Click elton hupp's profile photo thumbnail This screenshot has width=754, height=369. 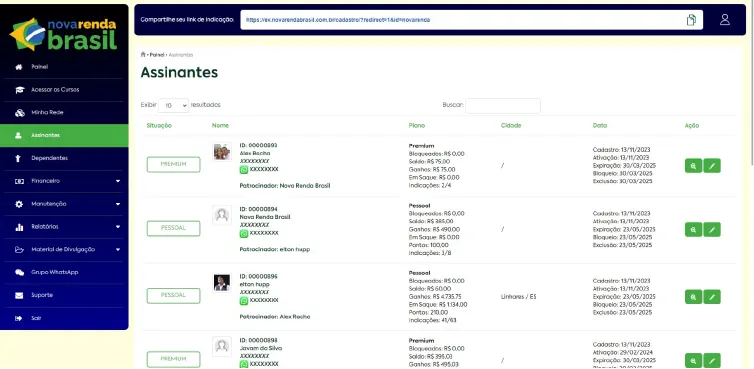click(222, 283)
